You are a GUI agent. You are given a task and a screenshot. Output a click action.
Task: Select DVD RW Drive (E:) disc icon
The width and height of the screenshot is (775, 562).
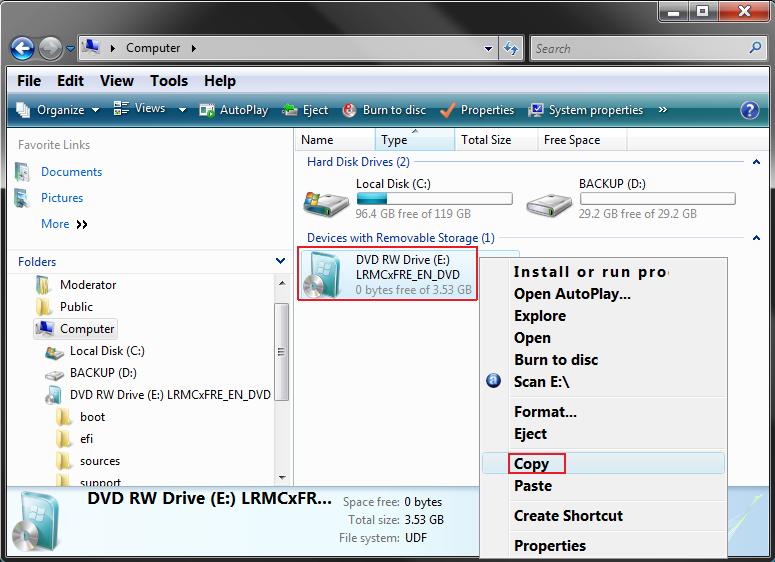323,274
